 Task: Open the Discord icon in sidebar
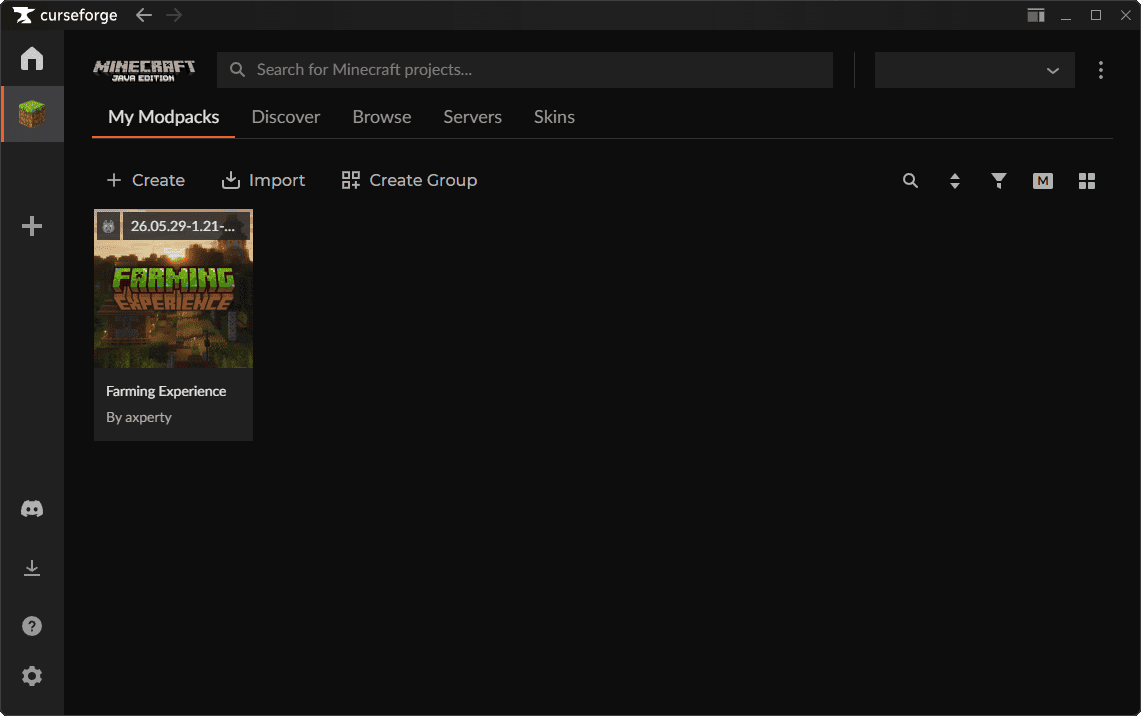point(32,509)
